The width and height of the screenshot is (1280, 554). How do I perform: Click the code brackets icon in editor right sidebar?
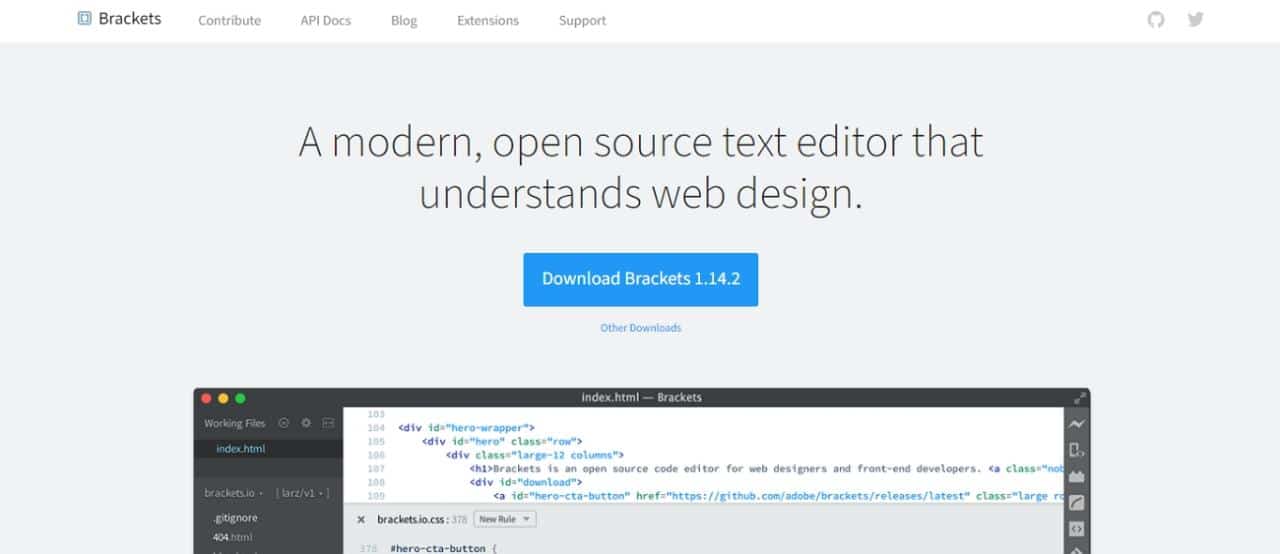tap(1077, 529)
